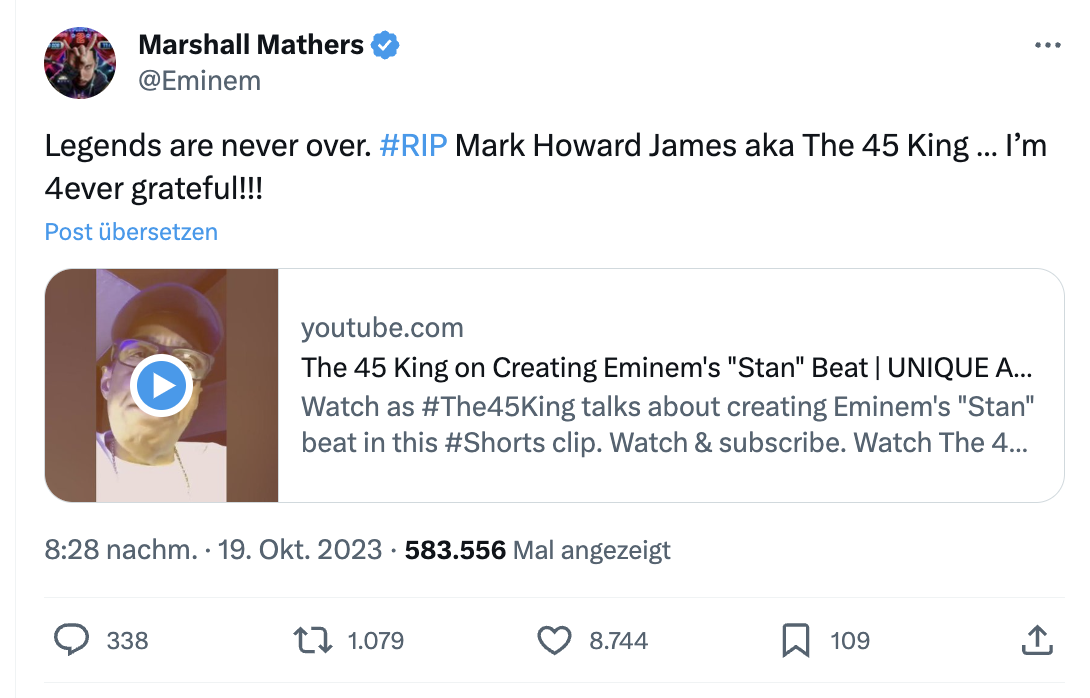Open the three-dot more options menu

(x=1047, y=46)
